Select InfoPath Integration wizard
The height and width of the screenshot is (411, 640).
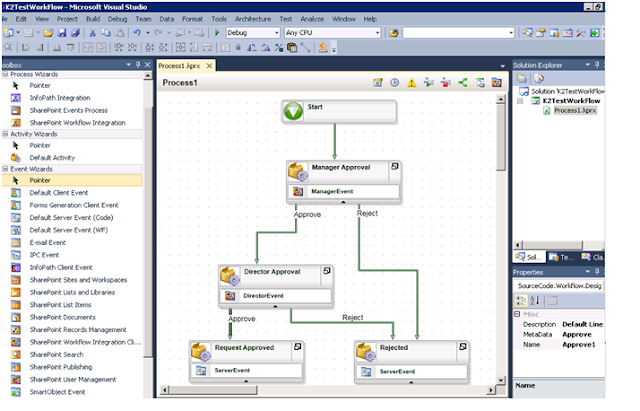click(60, 98)
